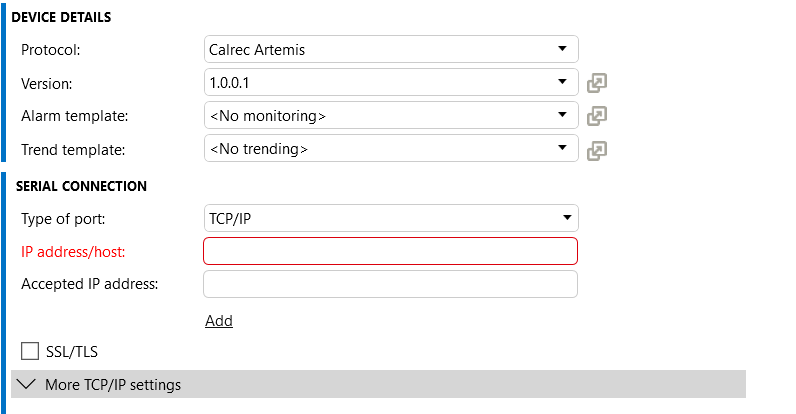This screenshot has width=796, height=414.
Task: Click the Calrec Artemis protocol value
Action: pyautogui.click(x=257, y=50)
